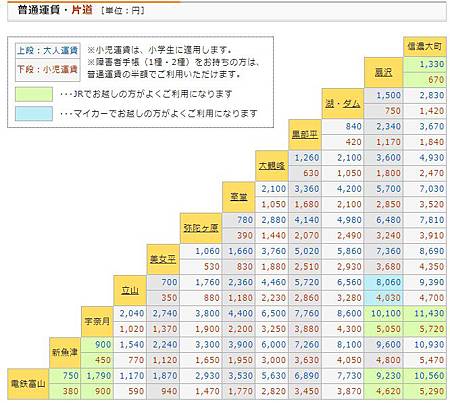Click the 1,330 fare under 信濃大町

click(x=425, y=64)
